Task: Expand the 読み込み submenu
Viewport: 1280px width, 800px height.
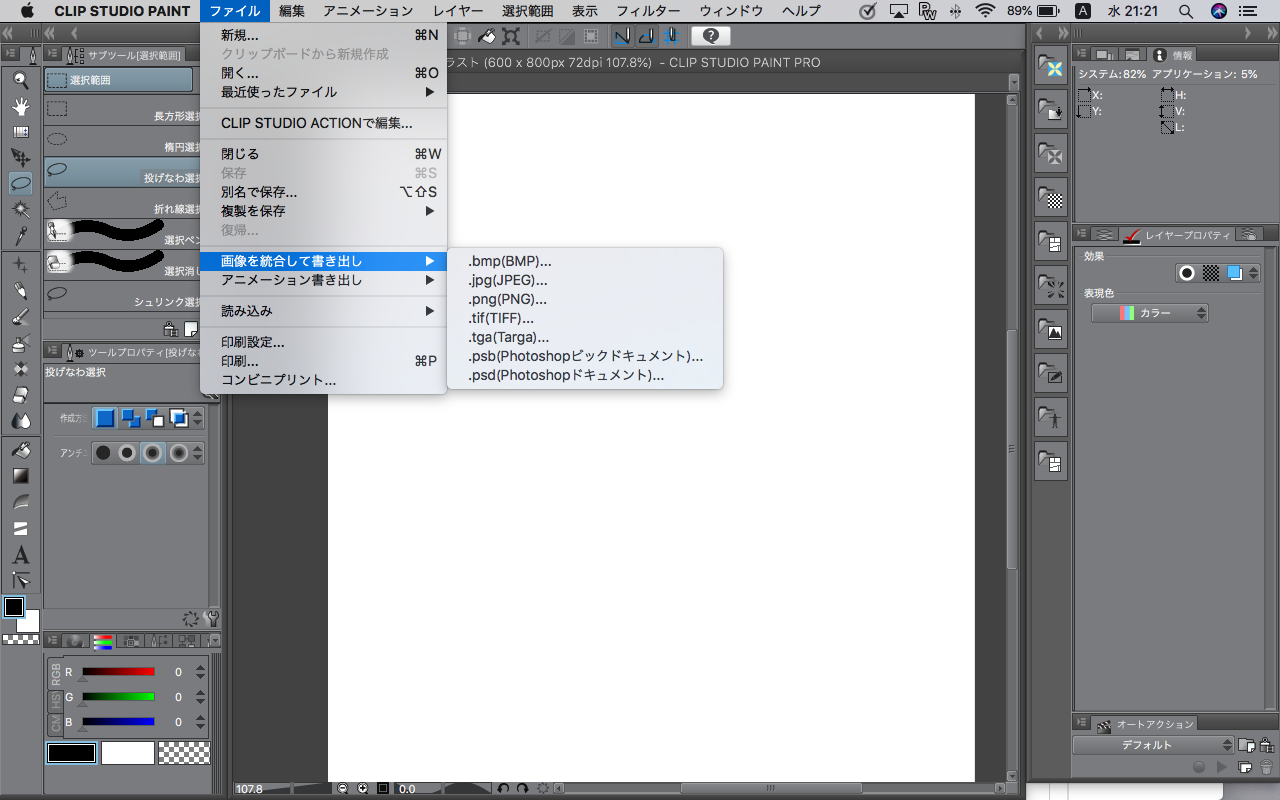Action: pyautogui.click(x=323, y=311)
